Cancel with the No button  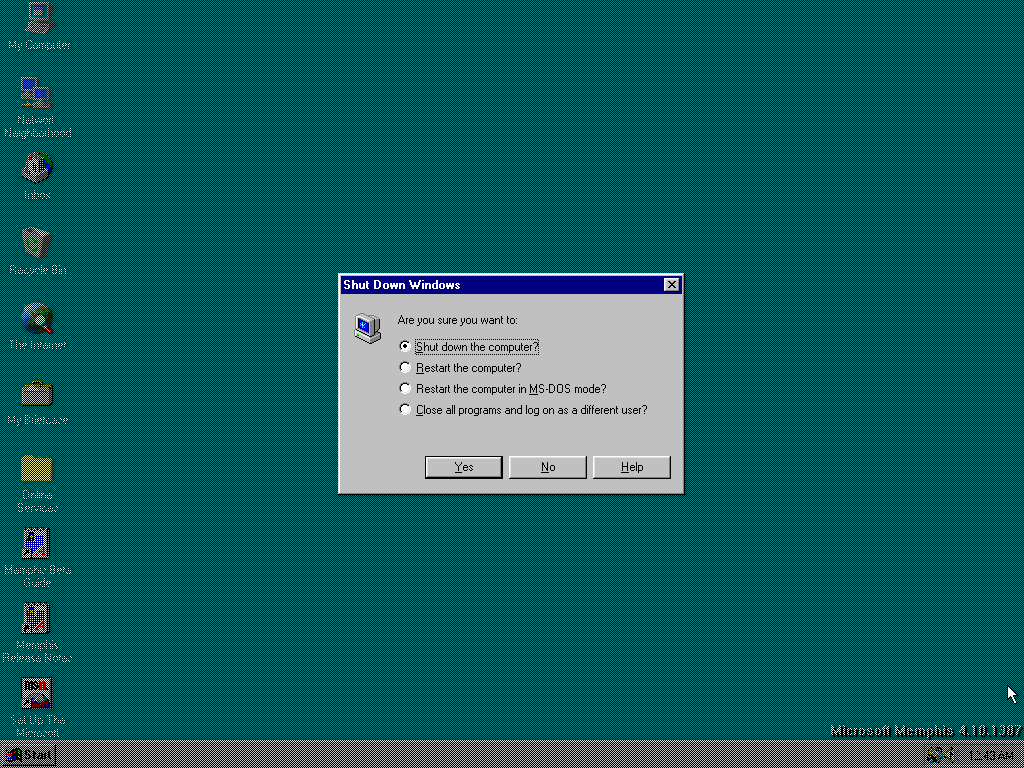tap(548, 467)
